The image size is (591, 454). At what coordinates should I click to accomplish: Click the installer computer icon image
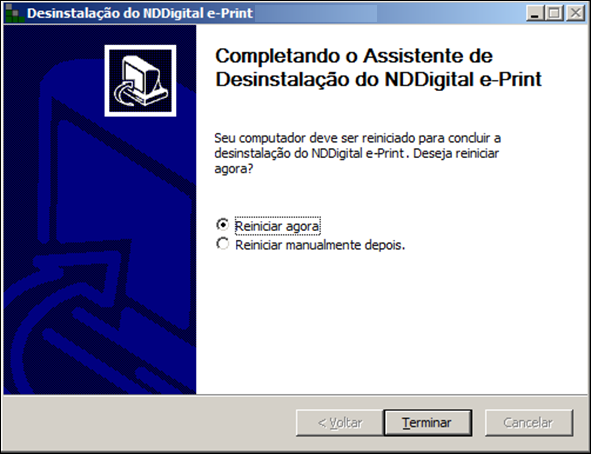(x=140, y=81)
